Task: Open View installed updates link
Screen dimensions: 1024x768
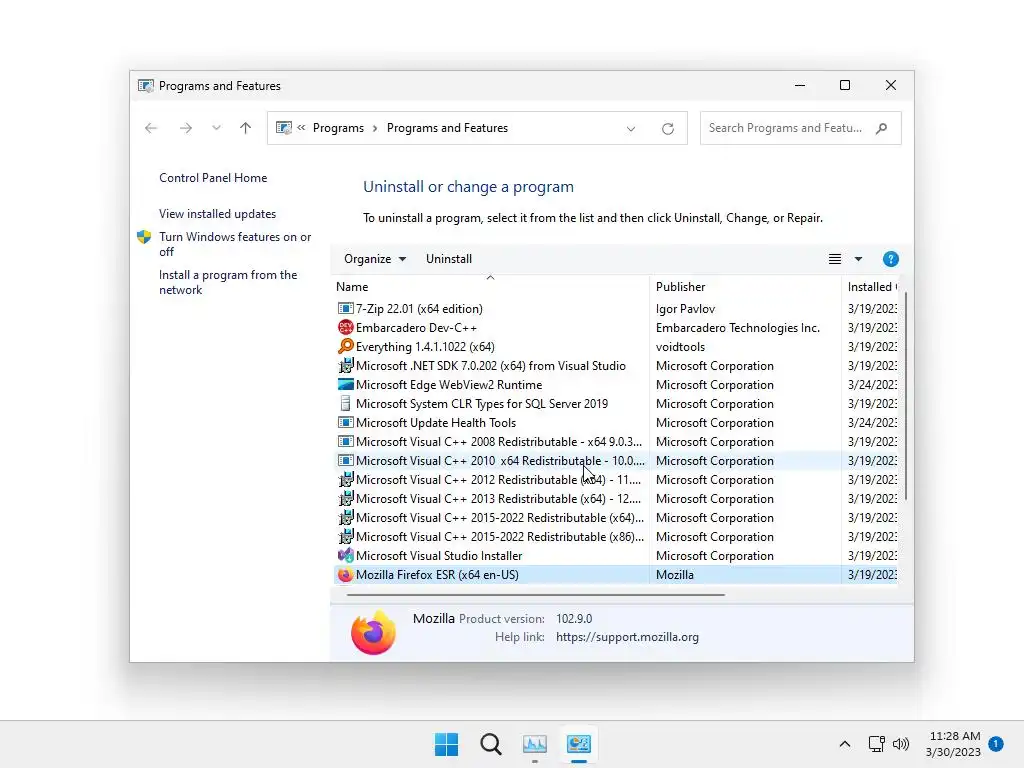Action: (217, 214)
